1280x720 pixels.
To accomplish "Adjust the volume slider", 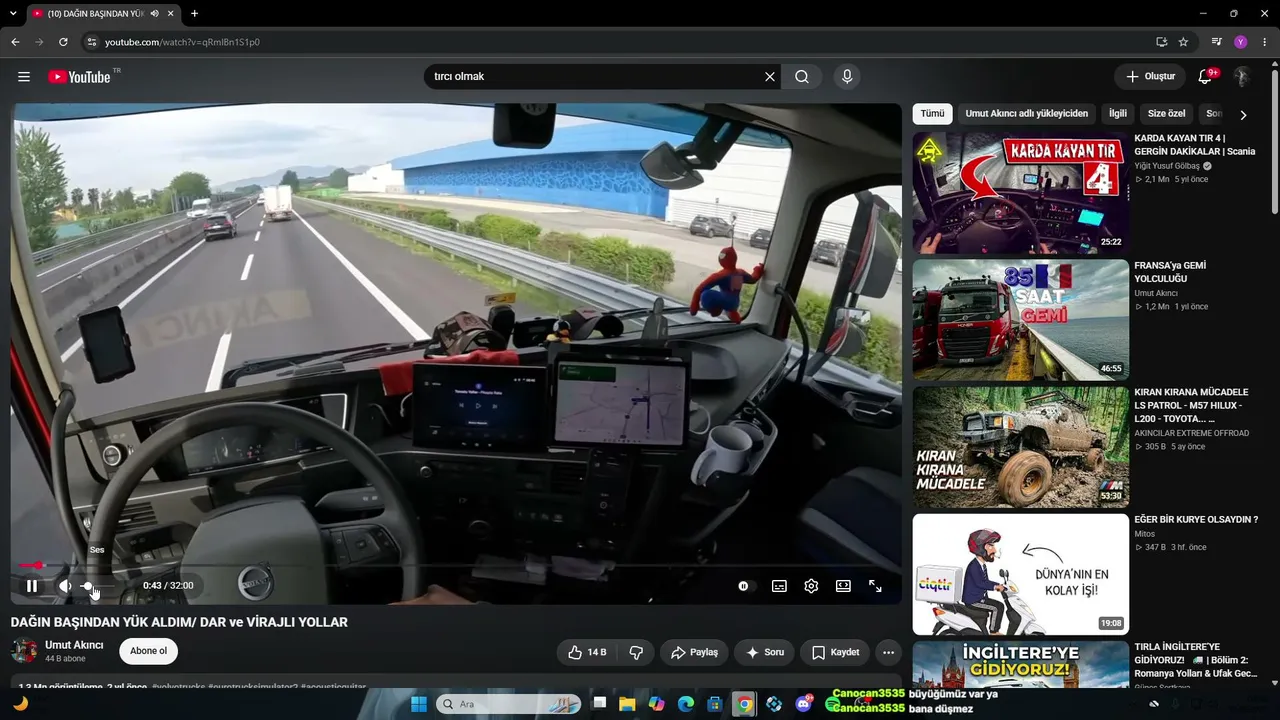I will click(98, 586).
